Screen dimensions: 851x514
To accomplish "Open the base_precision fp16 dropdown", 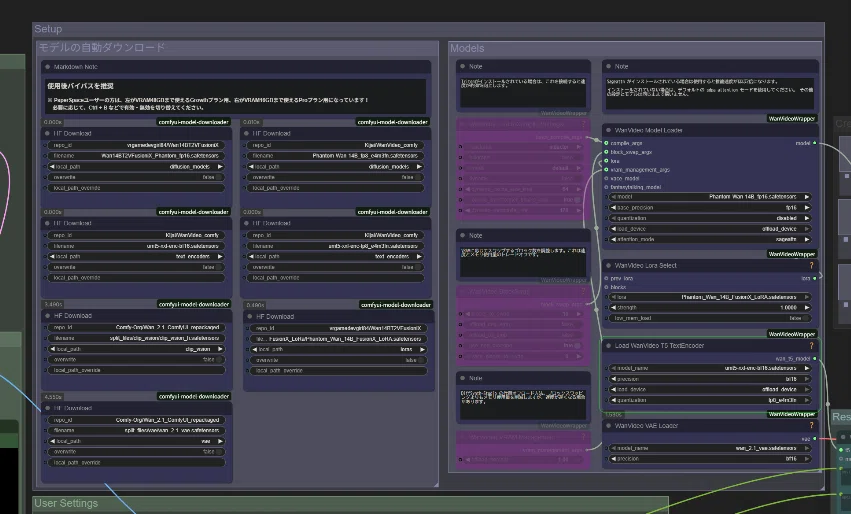I will (710, 207).
